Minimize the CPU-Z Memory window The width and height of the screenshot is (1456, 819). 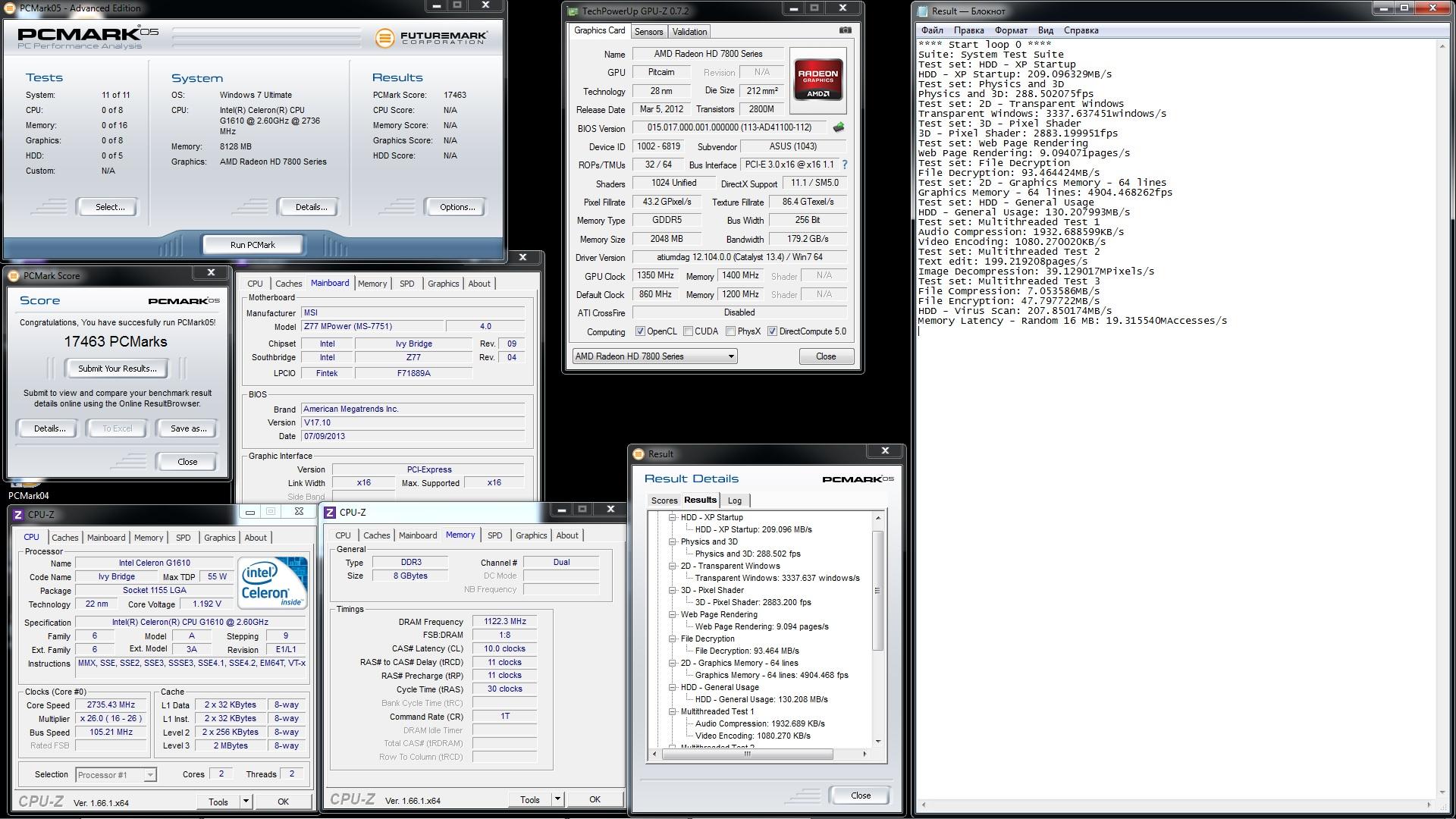[561, 510]
